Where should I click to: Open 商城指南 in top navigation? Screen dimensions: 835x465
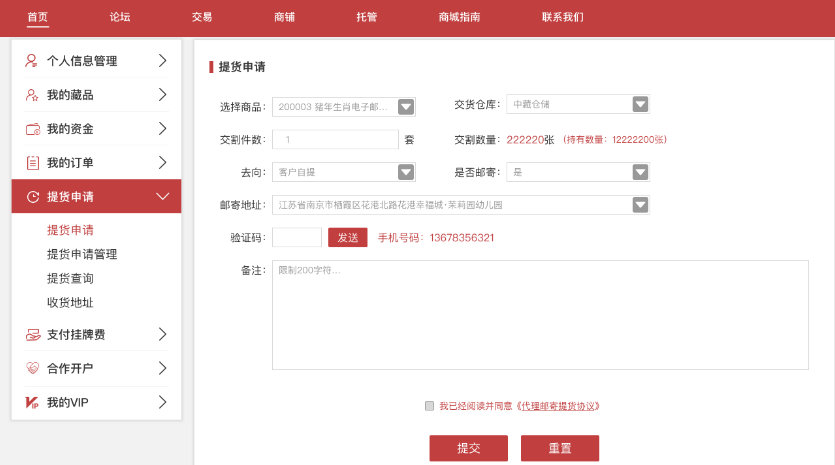click(x=459, y=17)
